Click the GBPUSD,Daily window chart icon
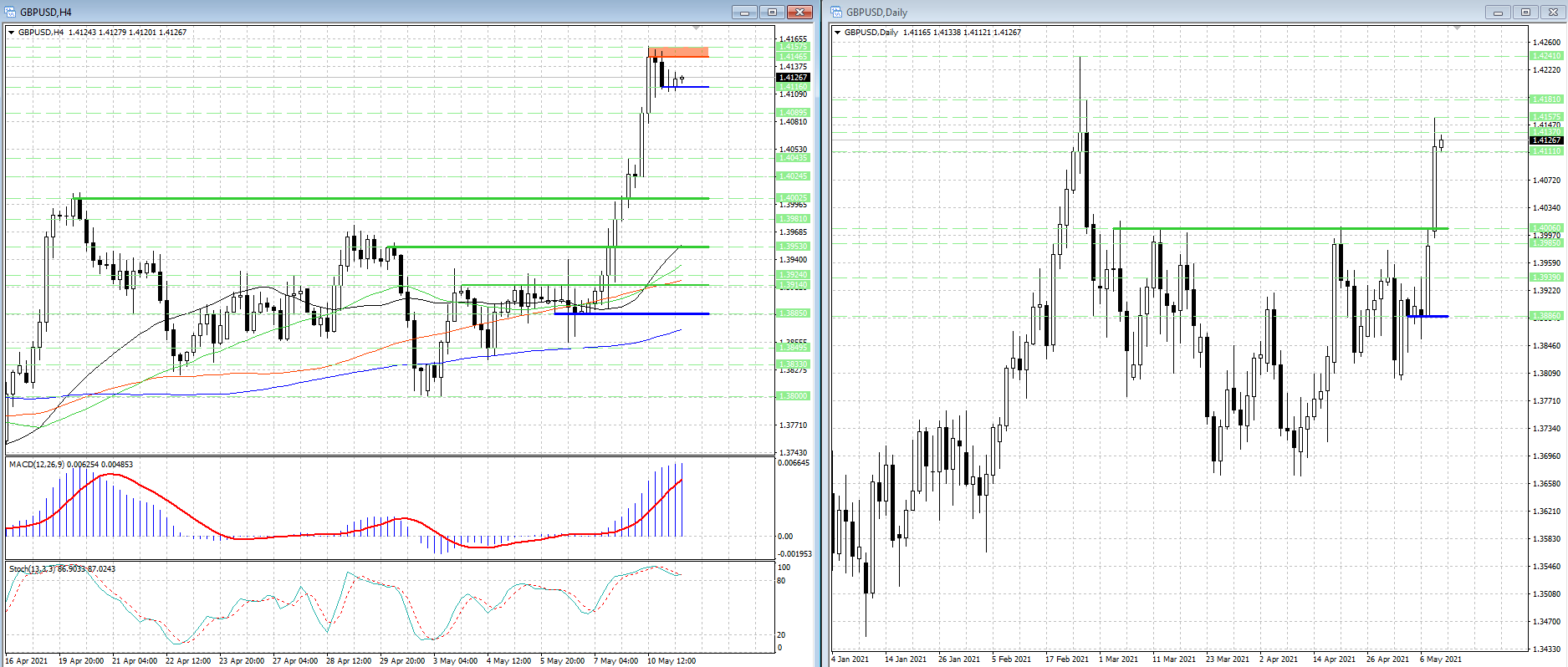This screenshot has height=667, width=1568. pyautogui.click(x=836, y=12)
